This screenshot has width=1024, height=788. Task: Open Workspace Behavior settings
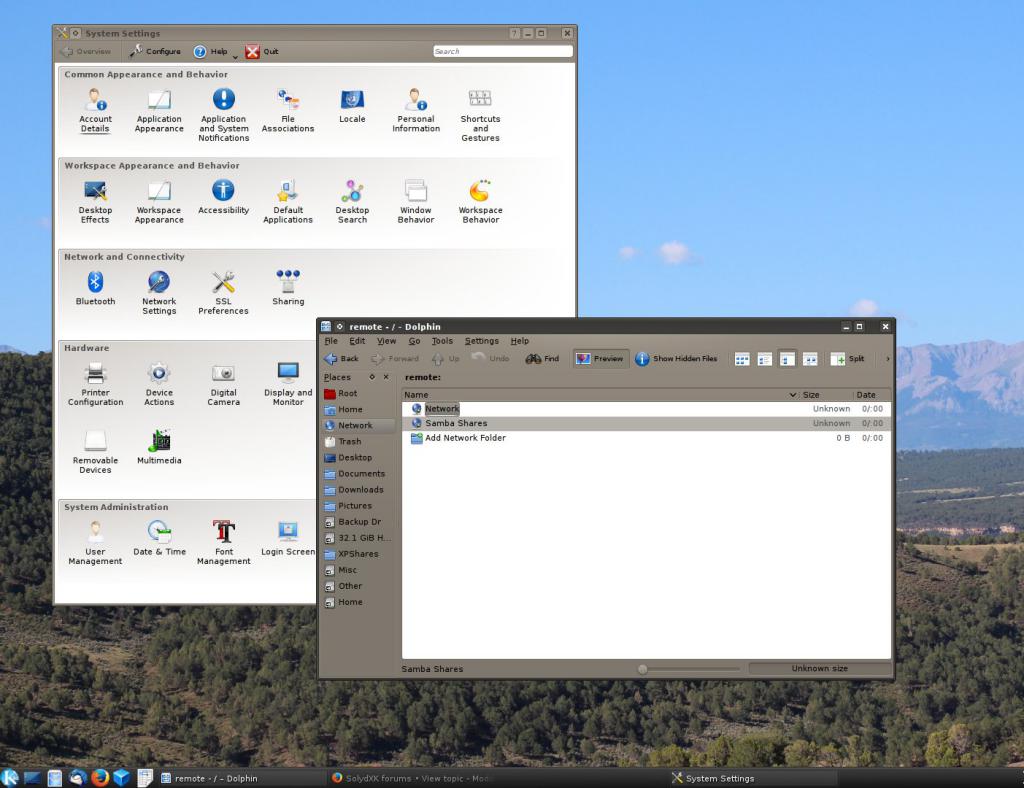point(480,202)
